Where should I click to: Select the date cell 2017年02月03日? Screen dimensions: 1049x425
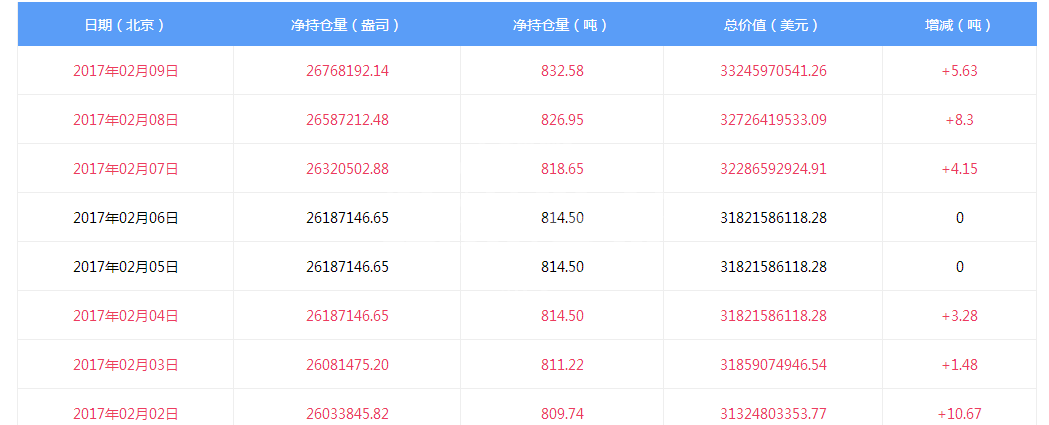[125, 365]
